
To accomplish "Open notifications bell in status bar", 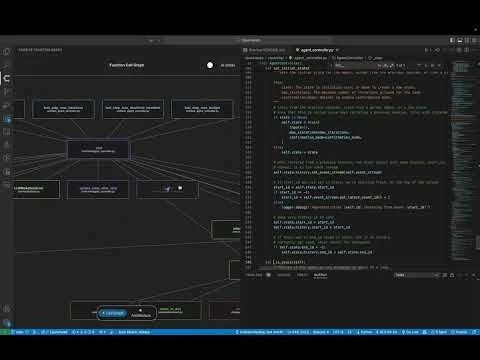I will pyautogui.click(x=475, y=332).
